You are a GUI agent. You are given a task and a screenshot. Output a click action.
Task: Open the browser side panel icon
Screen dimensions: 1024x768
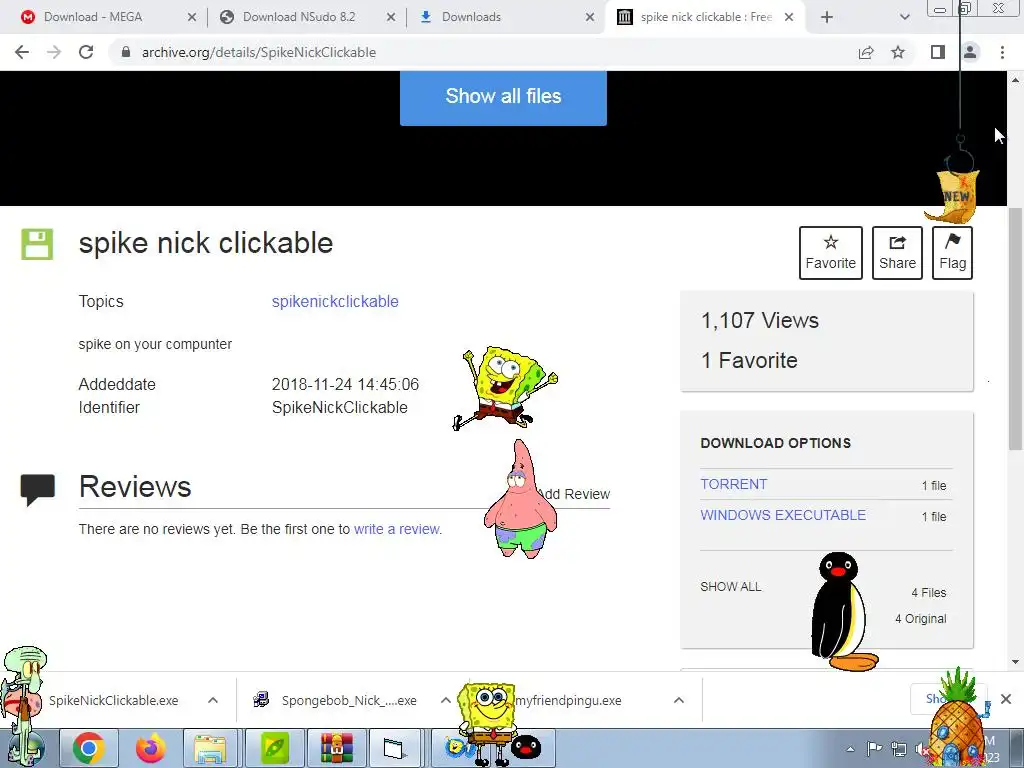(938, 52)
